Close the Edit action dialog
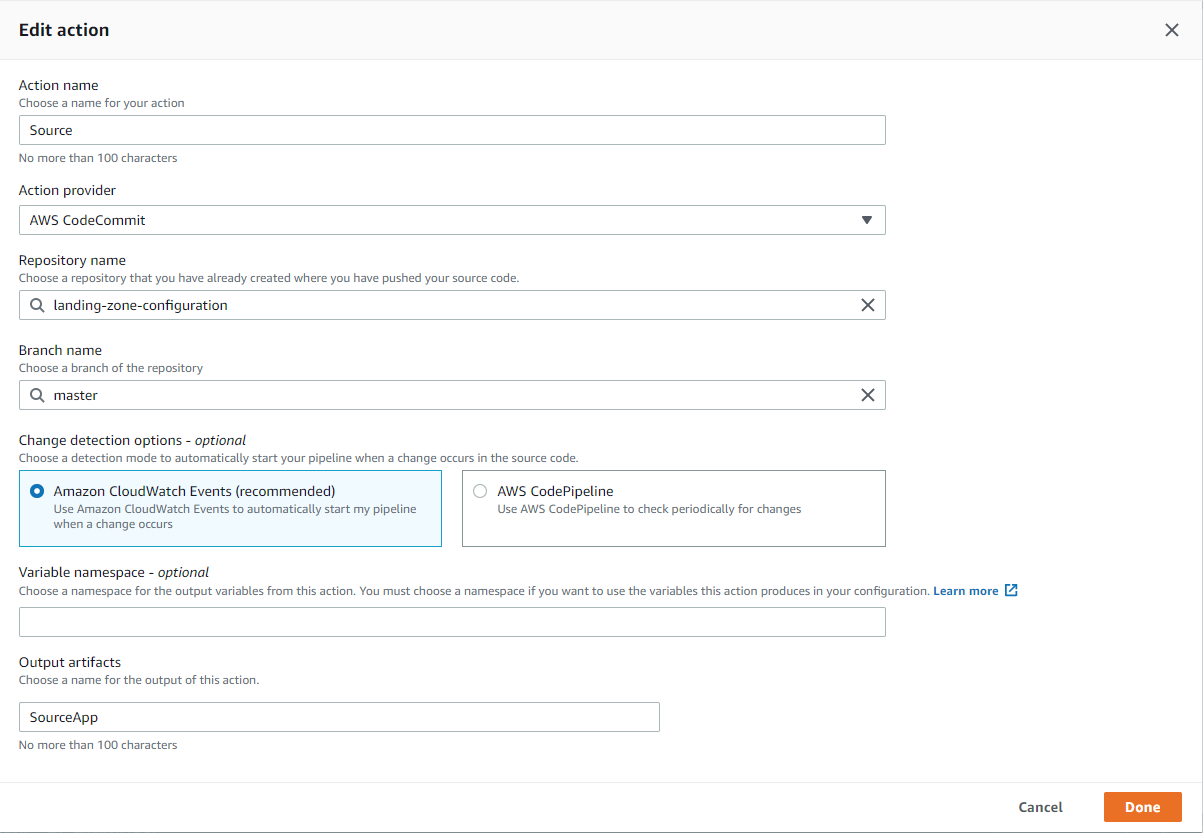Viewport: 1203px width, 833px height. [x=1172, y=30]
